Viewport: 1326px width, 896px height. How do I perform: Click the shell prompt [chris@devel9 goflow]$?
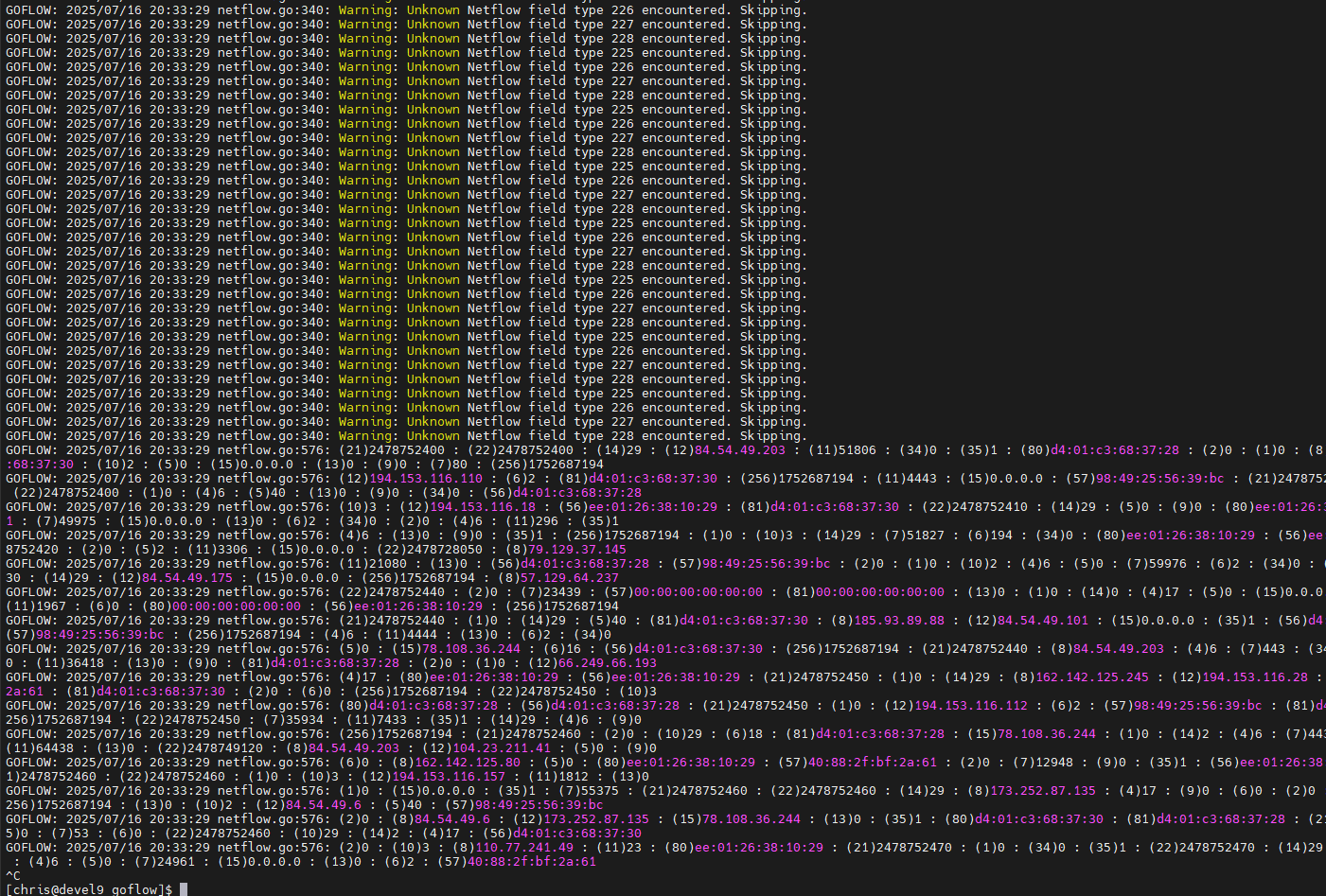[x=89, y=889]
